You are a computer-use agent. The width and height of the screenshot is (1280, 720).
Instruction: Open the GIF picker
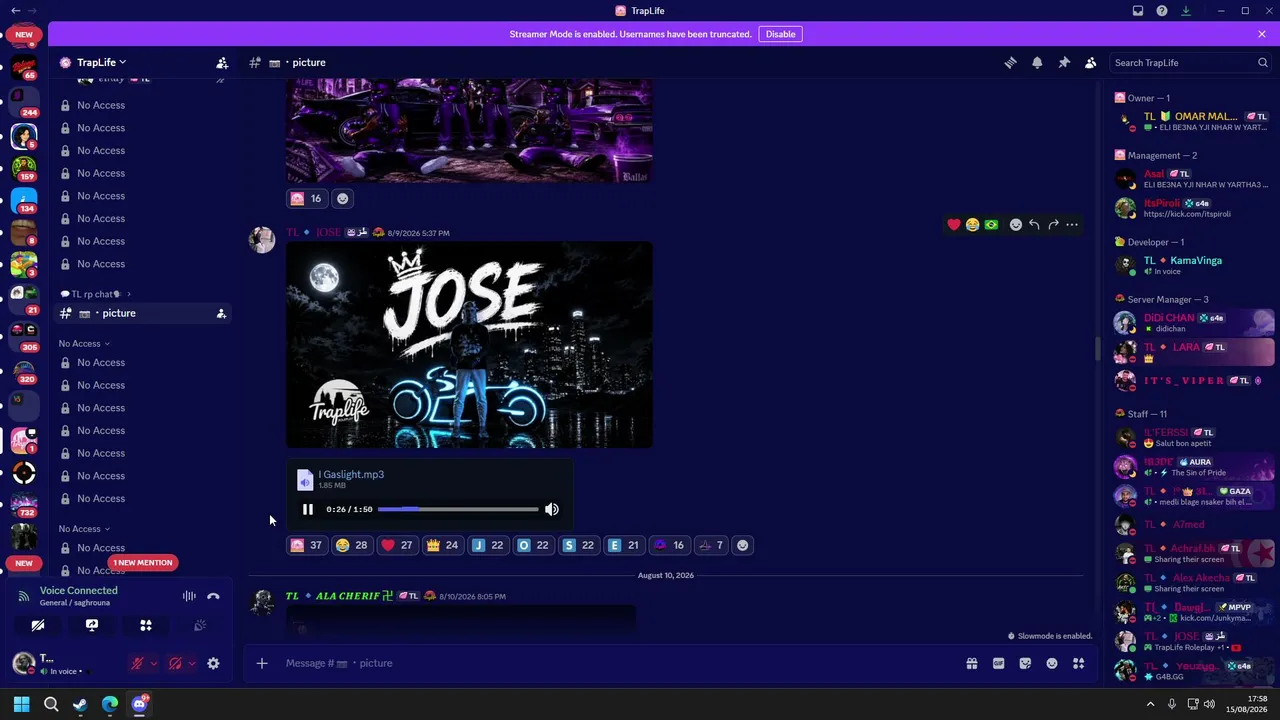click(998, 663)
